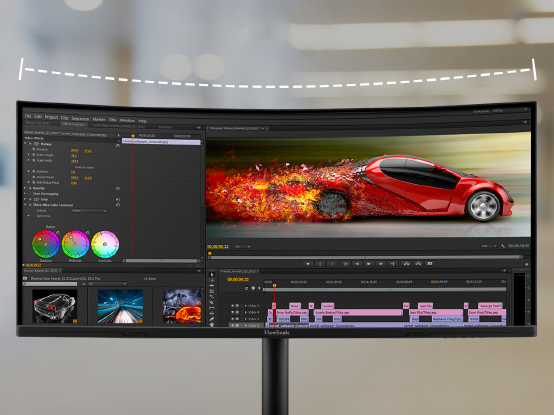Play the sequence in Program monitor

tap(369, 264)
